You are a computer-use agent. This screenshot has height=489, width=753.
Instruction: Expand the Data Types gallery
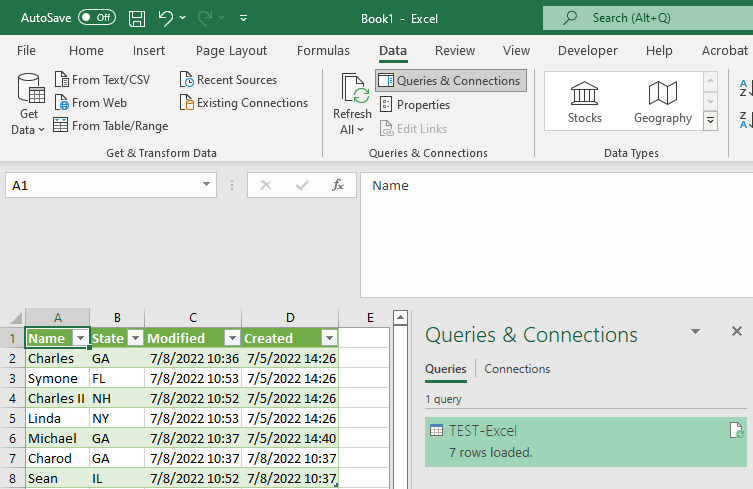[x=711, y=121]
